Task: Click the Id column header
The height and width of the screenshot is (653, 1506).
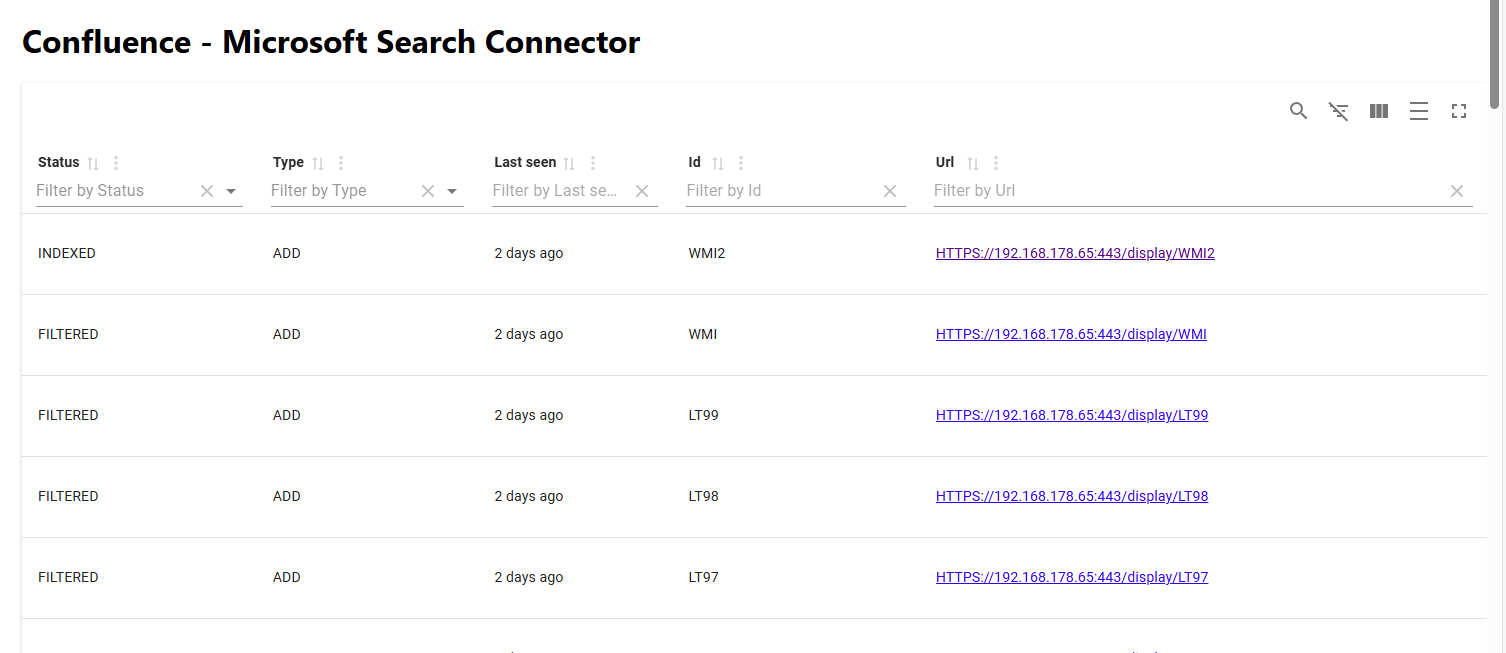Action: (695, 162)
